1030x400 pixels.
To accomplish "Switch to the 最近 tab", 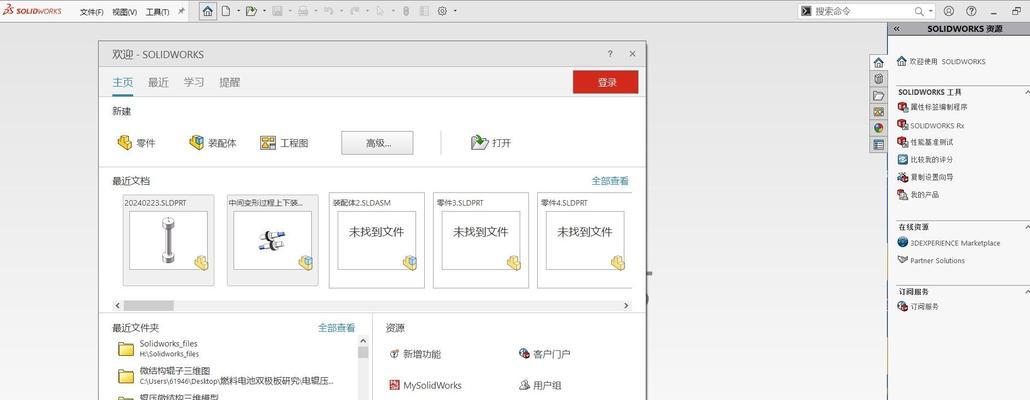I will 158,82.
